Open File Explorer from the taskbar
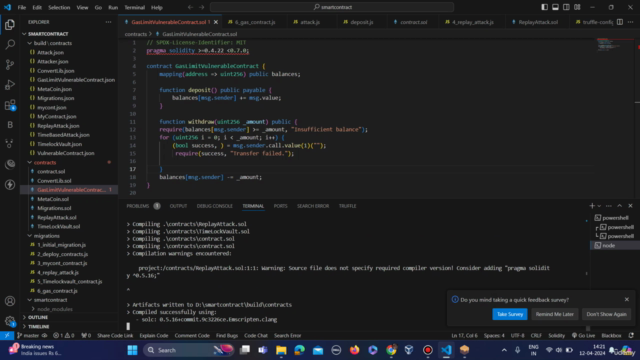The image size is (640, 360). pyautogui.click(x=281, y=350)
